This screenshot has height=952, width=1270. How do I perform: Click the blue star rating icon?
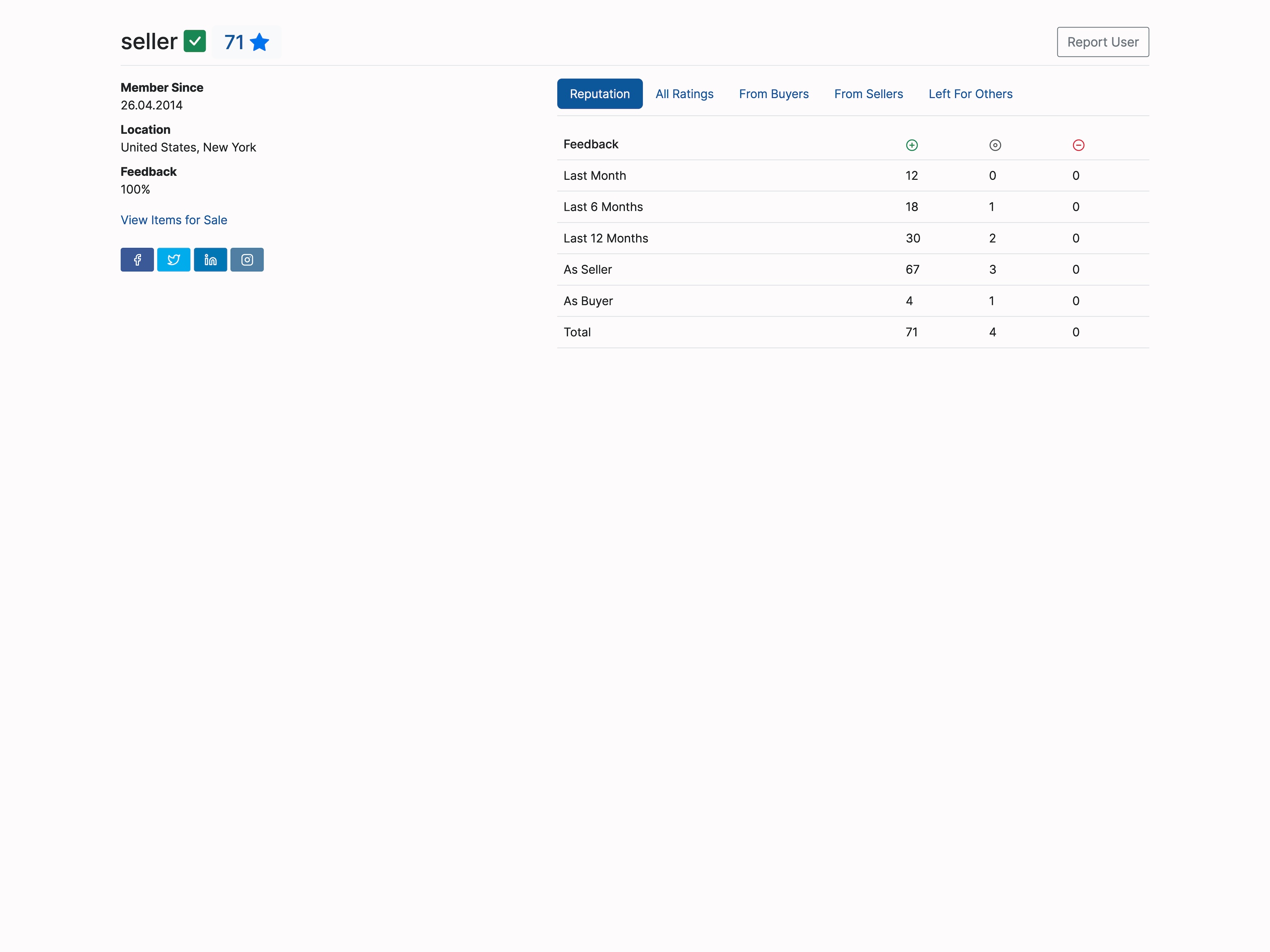coord(260,42)
